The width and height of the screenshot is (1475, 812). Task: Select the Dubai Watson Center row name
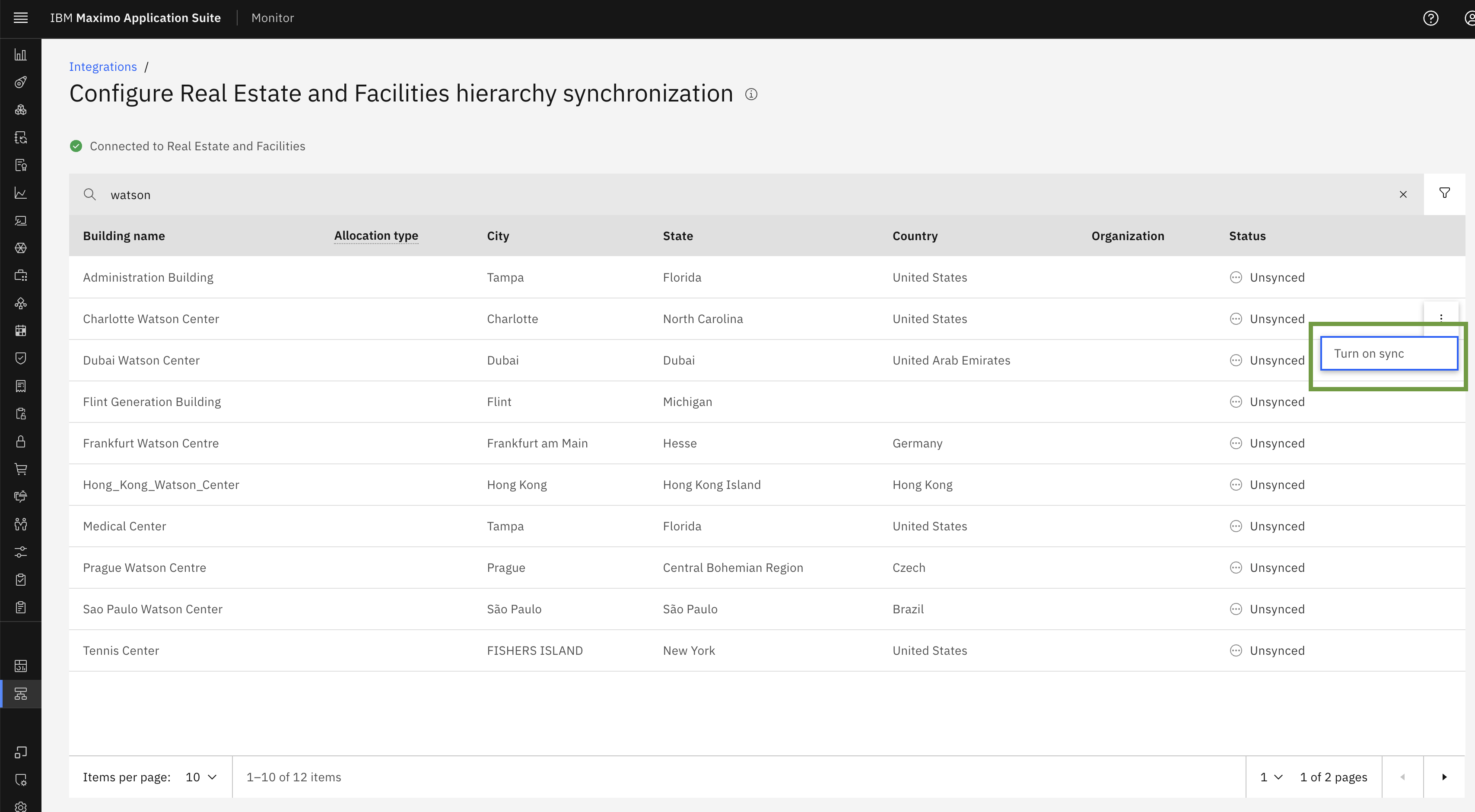click(141, 361)
